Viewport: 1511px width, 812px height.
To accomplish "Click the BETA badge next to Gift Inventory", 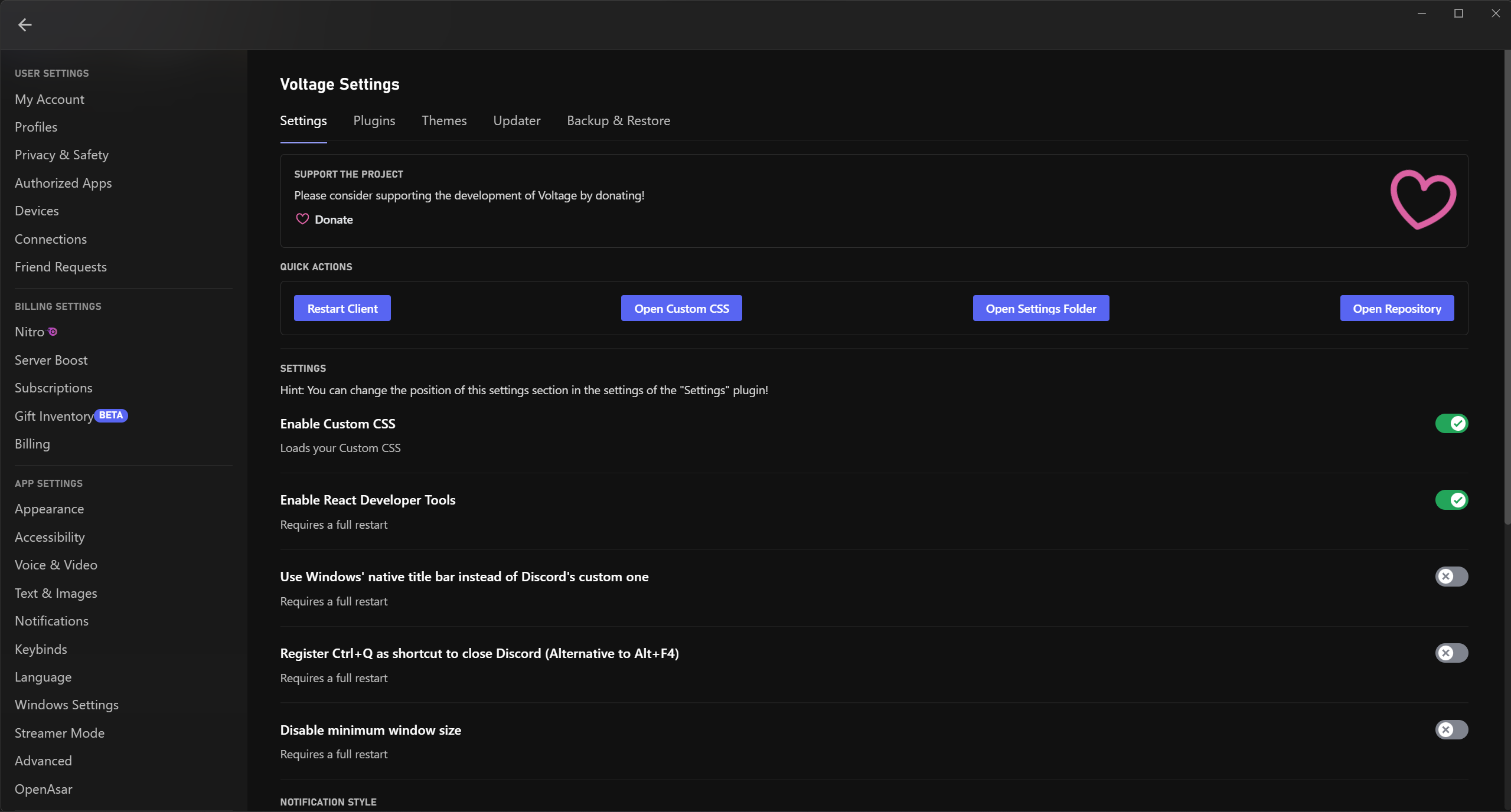I will [111, 415].
